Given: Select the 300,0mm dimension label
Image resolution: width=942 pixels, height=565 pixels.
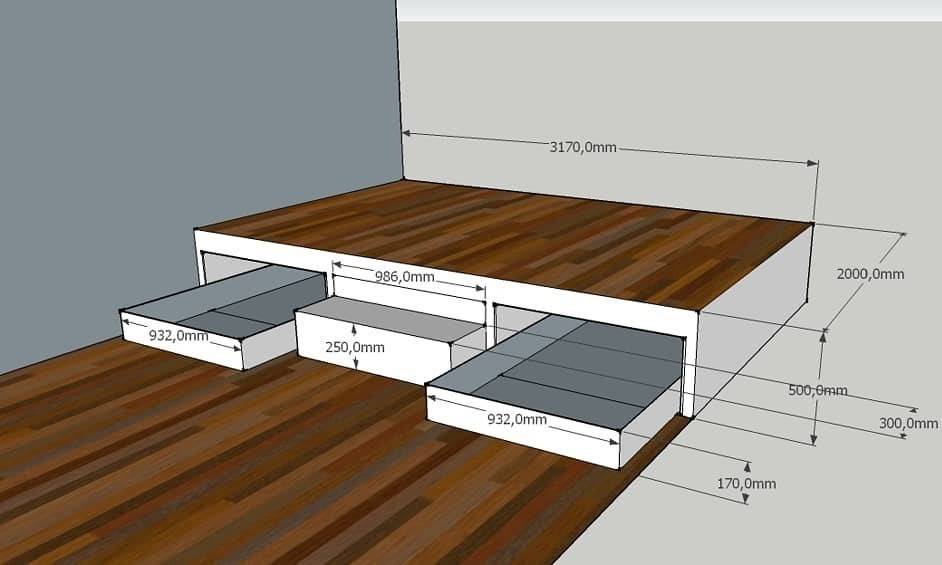Looking at the screenshot, I should pyautogui.click(x=909, y=423).
